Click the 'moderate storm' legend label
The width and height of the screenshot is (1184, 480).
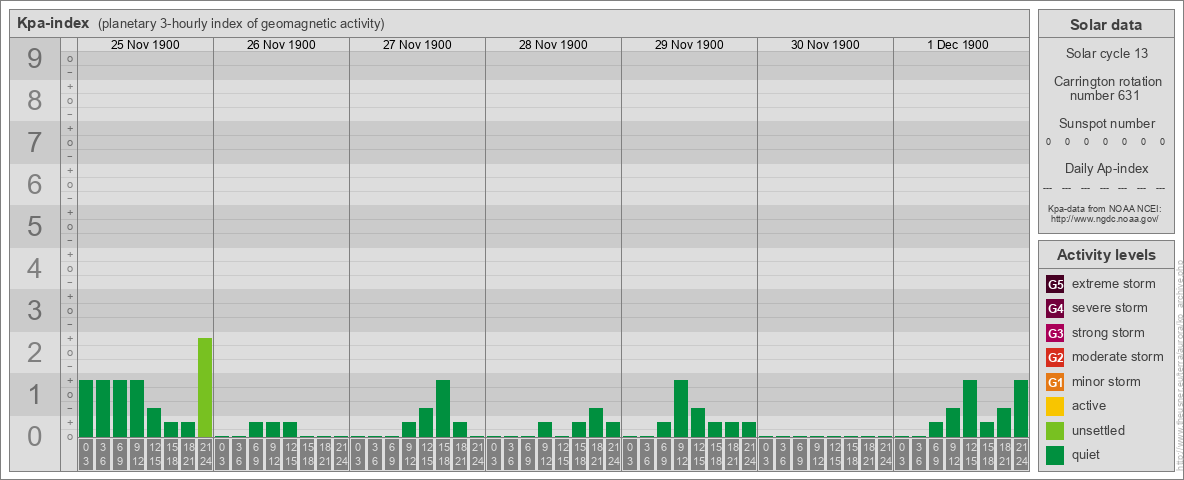coord(1118,357)
